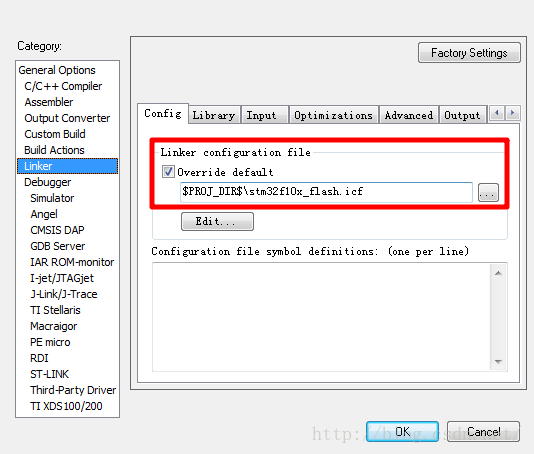
Task: Switch to the Config tab
Action: click(x=163, y=113)
